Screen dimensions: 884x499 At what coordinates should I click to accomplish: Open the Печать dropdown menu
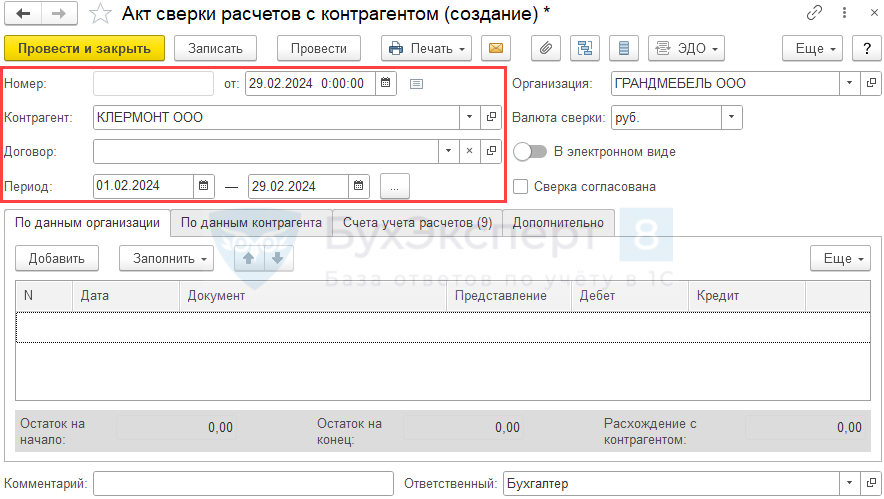click(428, 48)
